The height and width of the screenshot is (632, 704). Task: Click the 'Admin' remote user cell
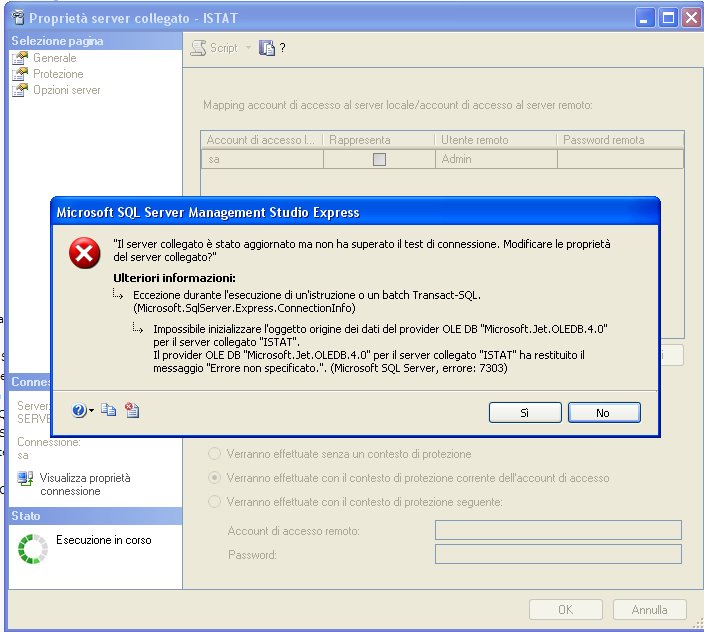[496, 159]
